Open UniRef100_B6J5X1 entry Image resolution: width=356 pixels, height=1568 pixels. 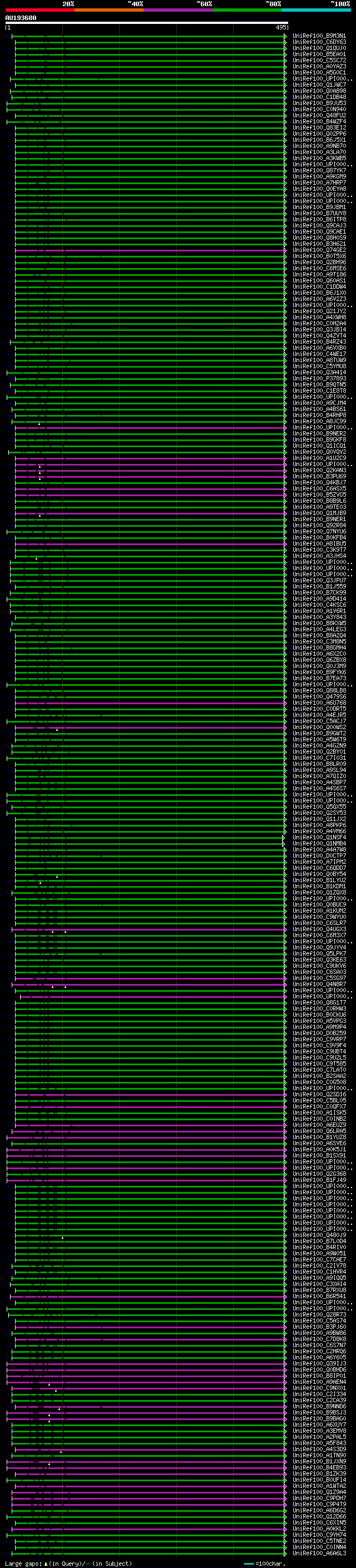[x=319, y=140]
